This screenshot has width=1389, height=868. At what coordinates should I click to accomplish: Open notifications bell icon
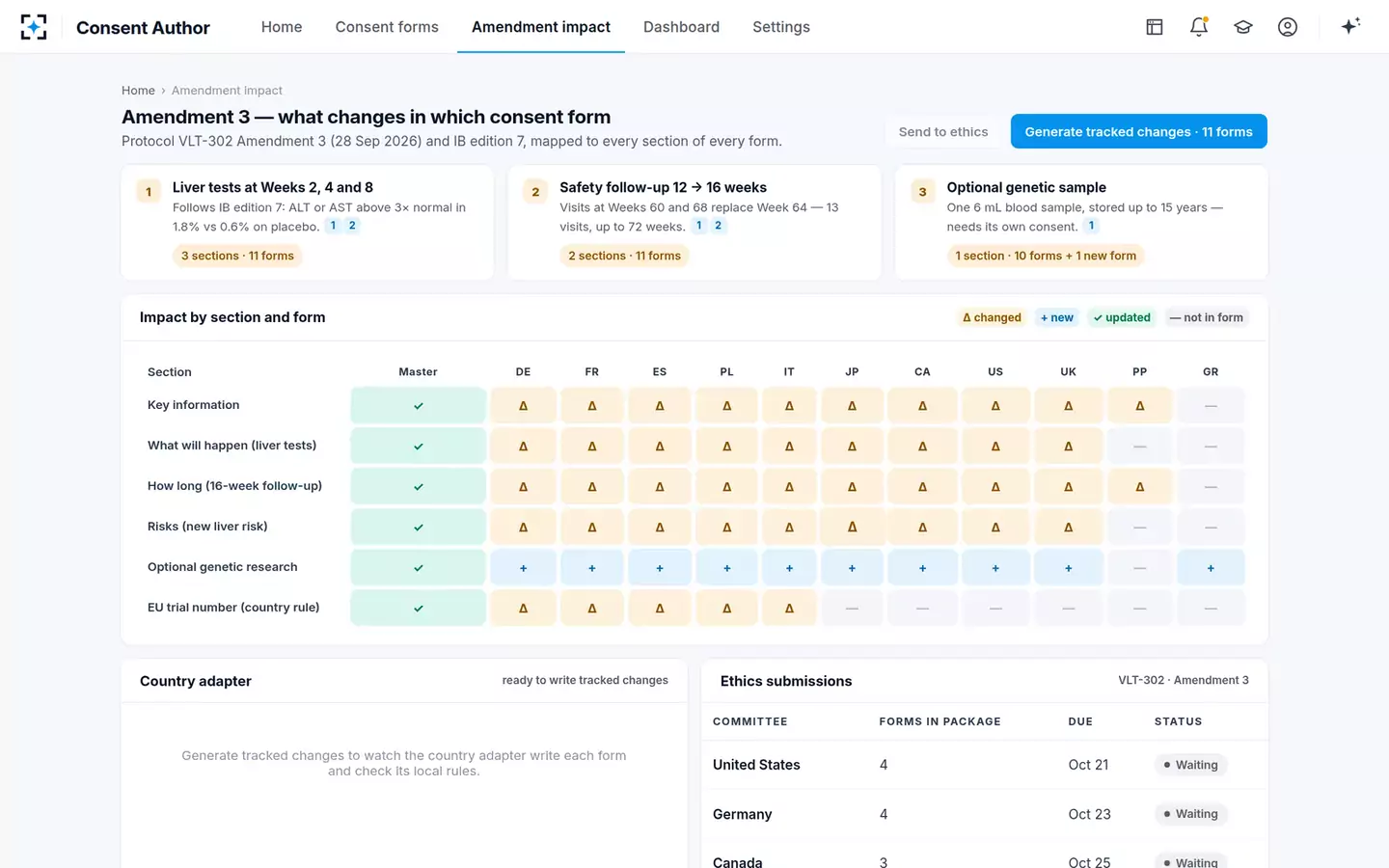pos(1199,27)
